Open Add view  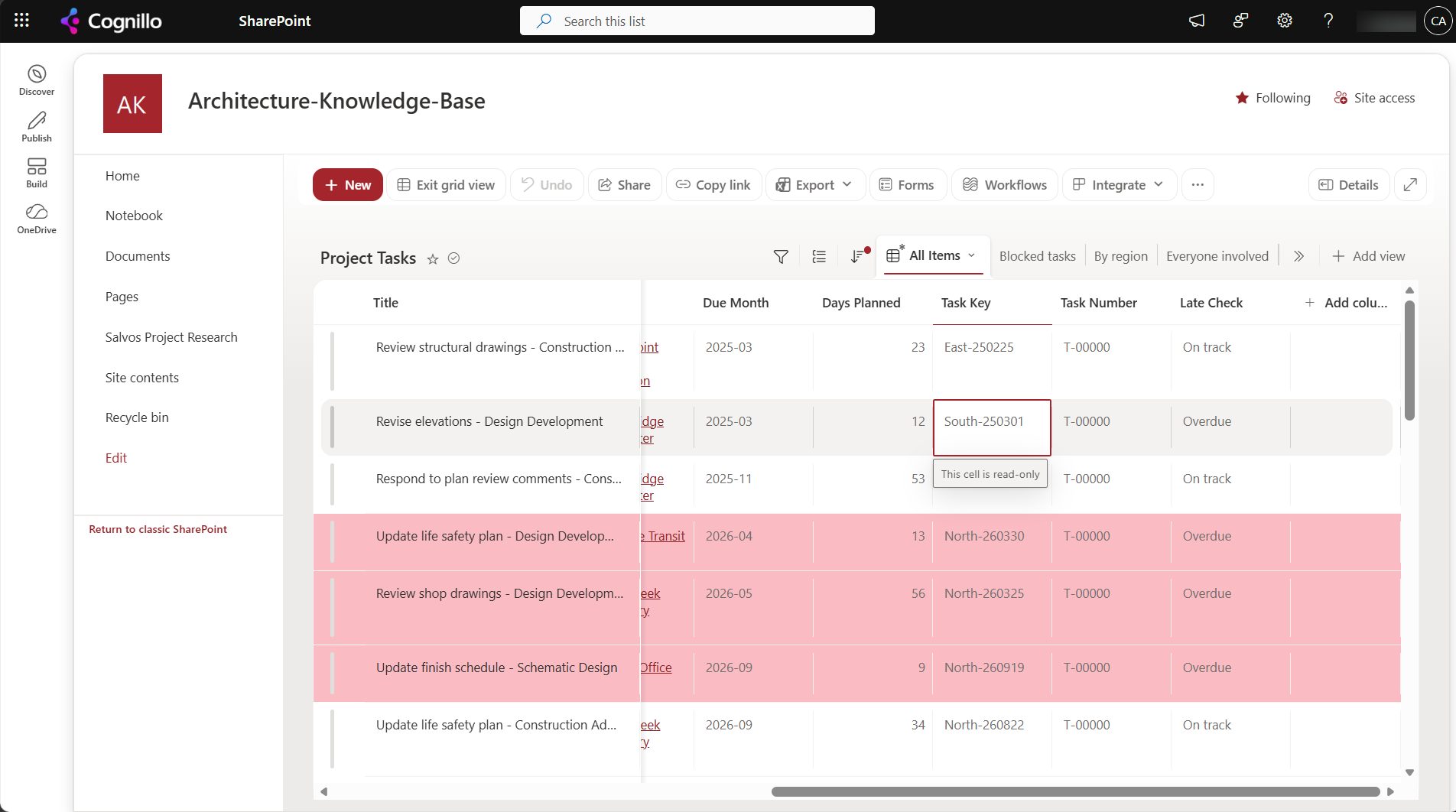click(x=1369, y=256)
